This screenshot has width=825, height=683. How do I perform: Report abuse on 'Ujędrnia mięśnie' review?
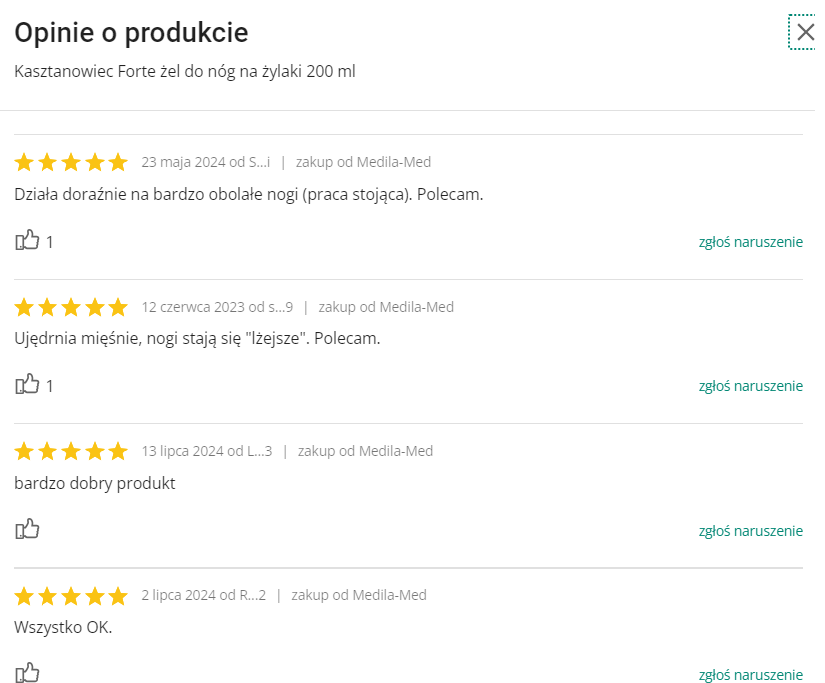tap(750, 386)
